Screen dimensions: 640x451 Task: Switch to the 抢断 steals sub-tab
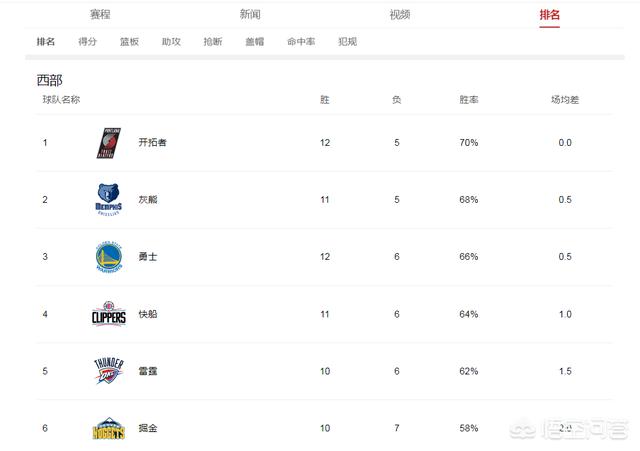pos(213,42)
